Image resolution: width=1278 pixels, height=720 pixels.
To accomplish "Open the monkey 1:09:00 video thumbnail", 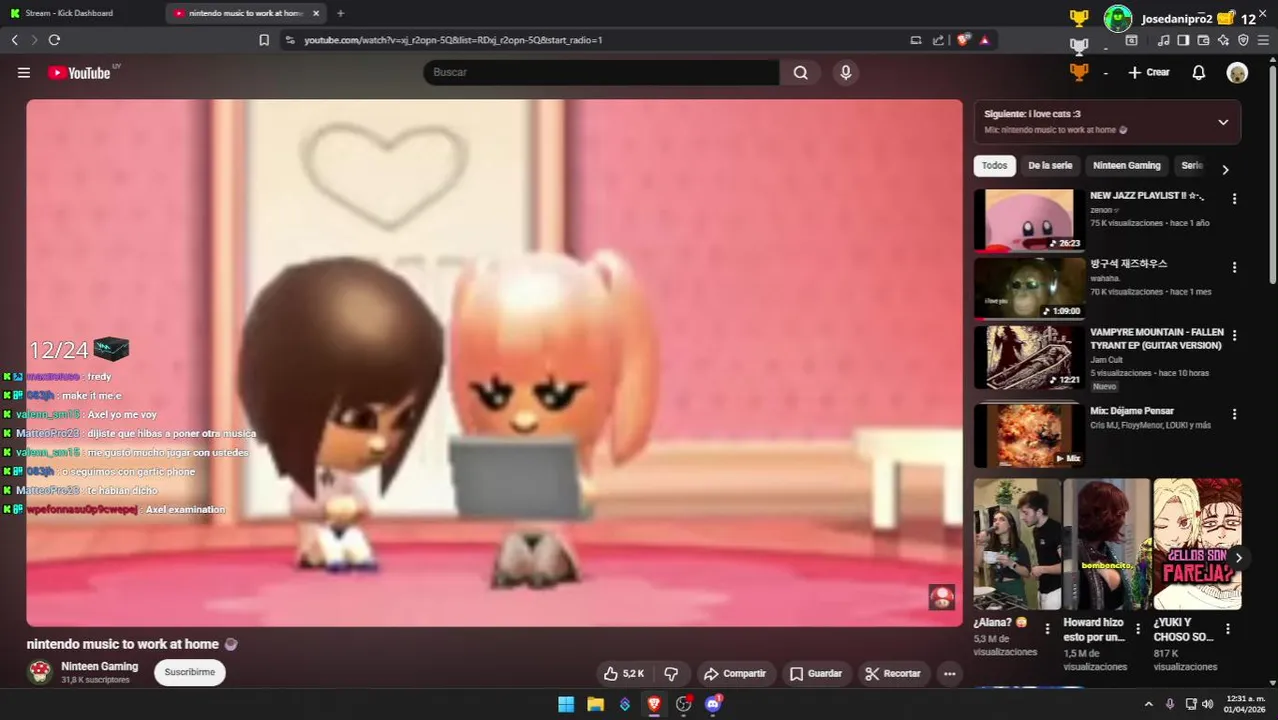I will point(1029,288).
